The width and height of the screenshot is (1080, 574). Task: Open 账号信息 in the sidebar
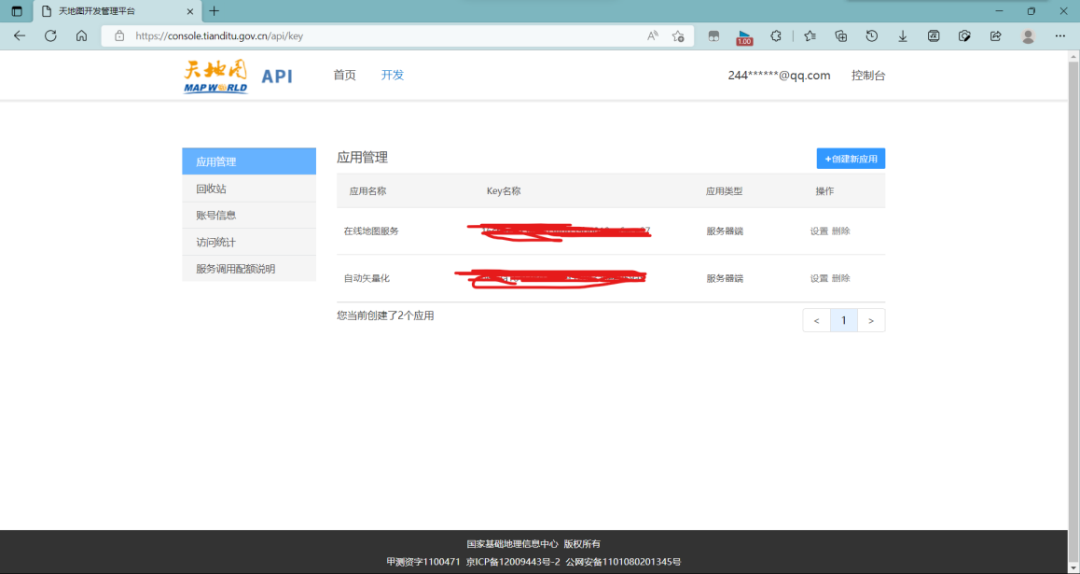[249, 215]
